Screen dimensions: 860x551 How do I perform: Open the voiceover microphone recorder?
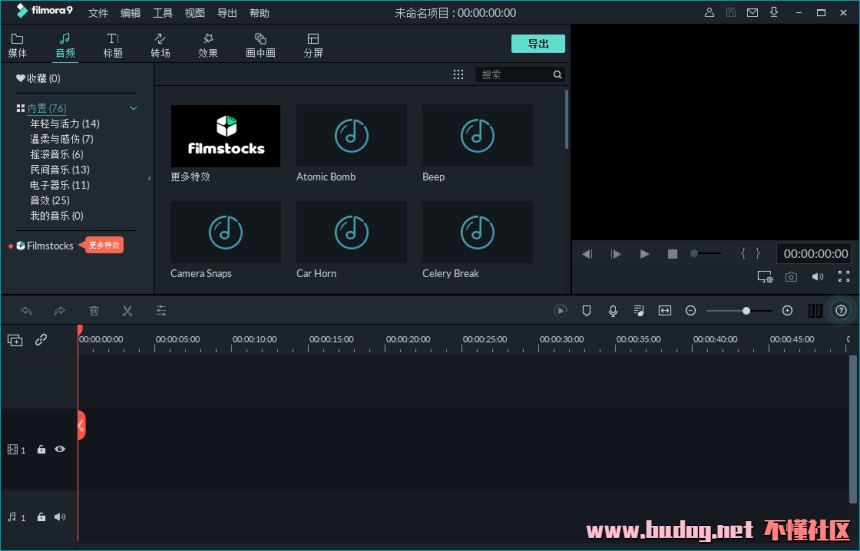click(612, 311)
